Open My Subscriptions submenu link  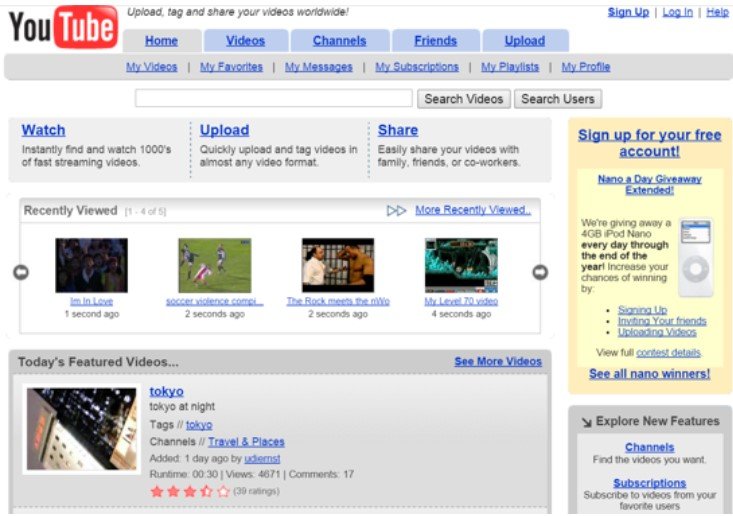point(417,67)
